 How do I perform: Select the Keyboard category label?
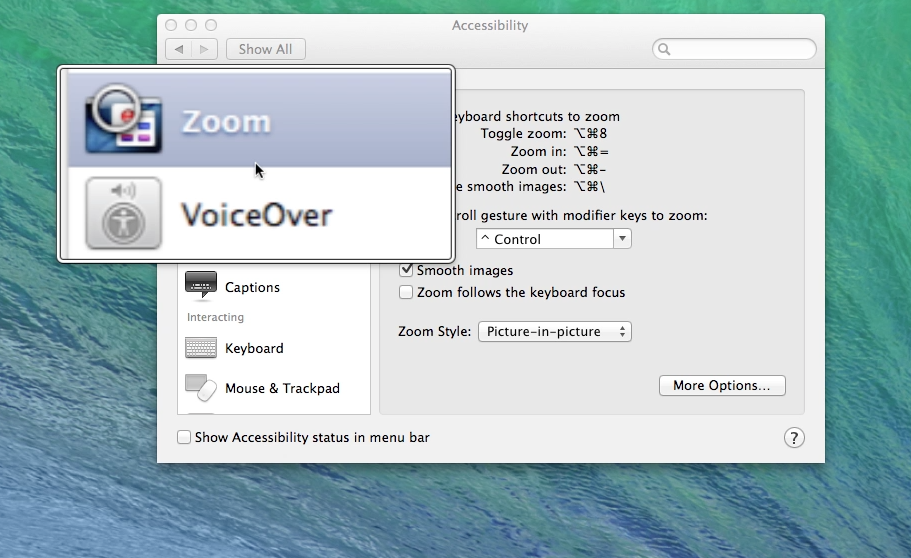254,348
